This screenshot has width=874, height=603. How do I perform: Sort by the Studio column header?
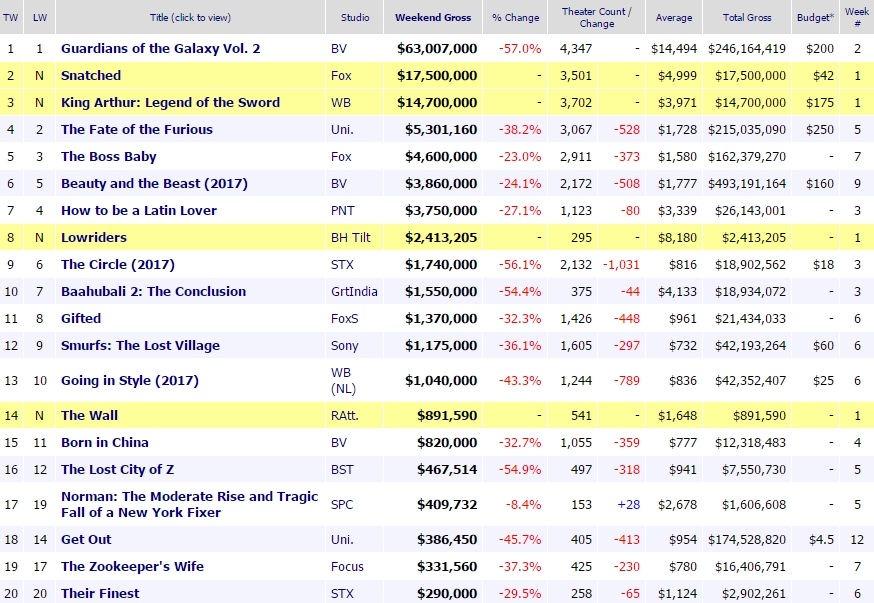(x=355, y=17)
